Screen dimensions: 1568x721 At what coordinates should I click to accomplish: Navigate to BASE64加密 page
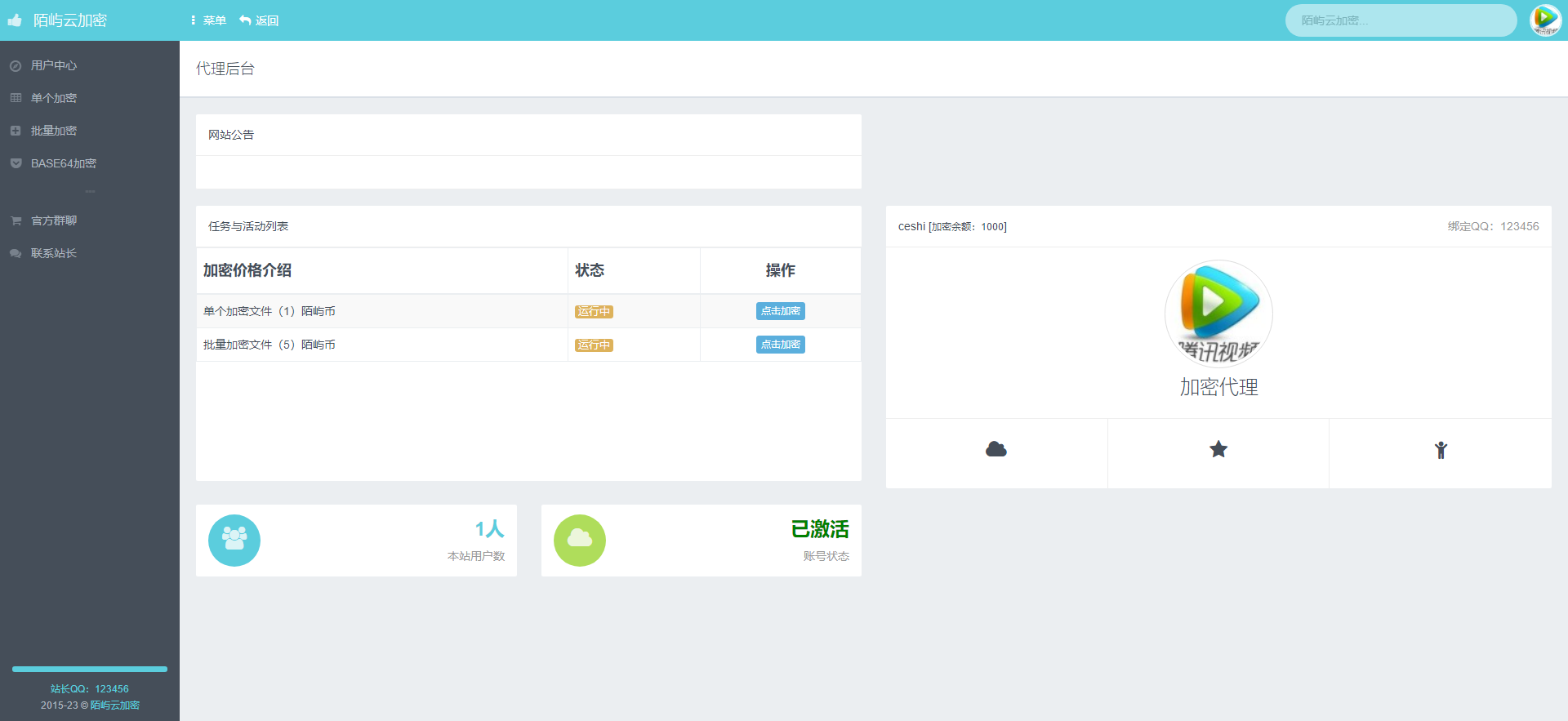tap(63, 163)
